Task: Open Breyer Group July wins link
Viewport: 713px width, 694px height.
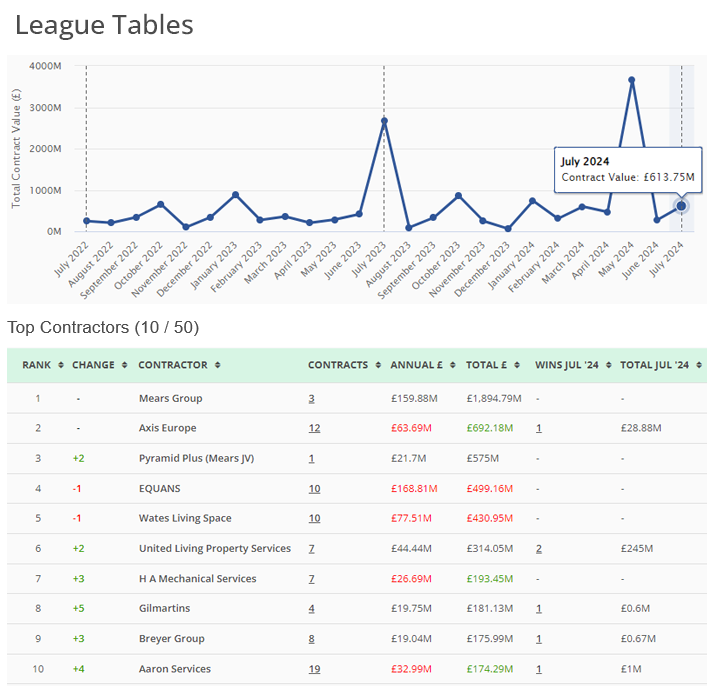Action: coord(539,639)
